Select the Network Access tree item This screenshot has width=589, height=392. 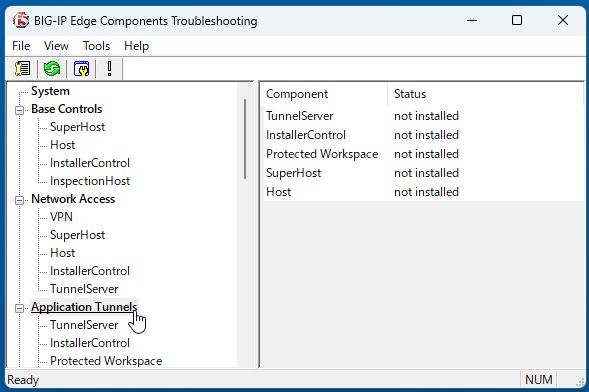pos(73,199)
